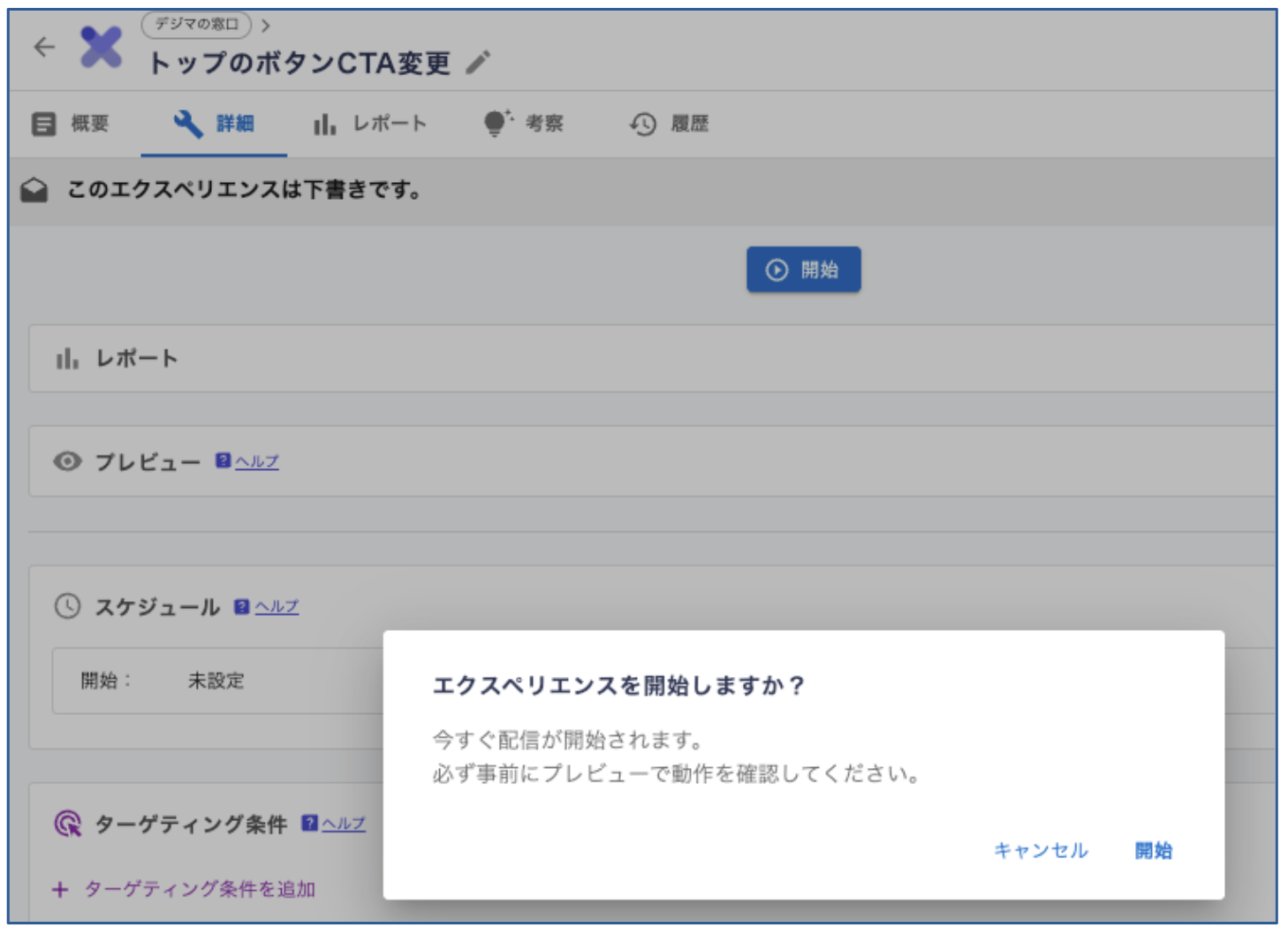Image resolution: width=1288 pixels, height=935 pixels.
Task: Click the eye icon beside プレビュー
Action: (x=67, y=461)
